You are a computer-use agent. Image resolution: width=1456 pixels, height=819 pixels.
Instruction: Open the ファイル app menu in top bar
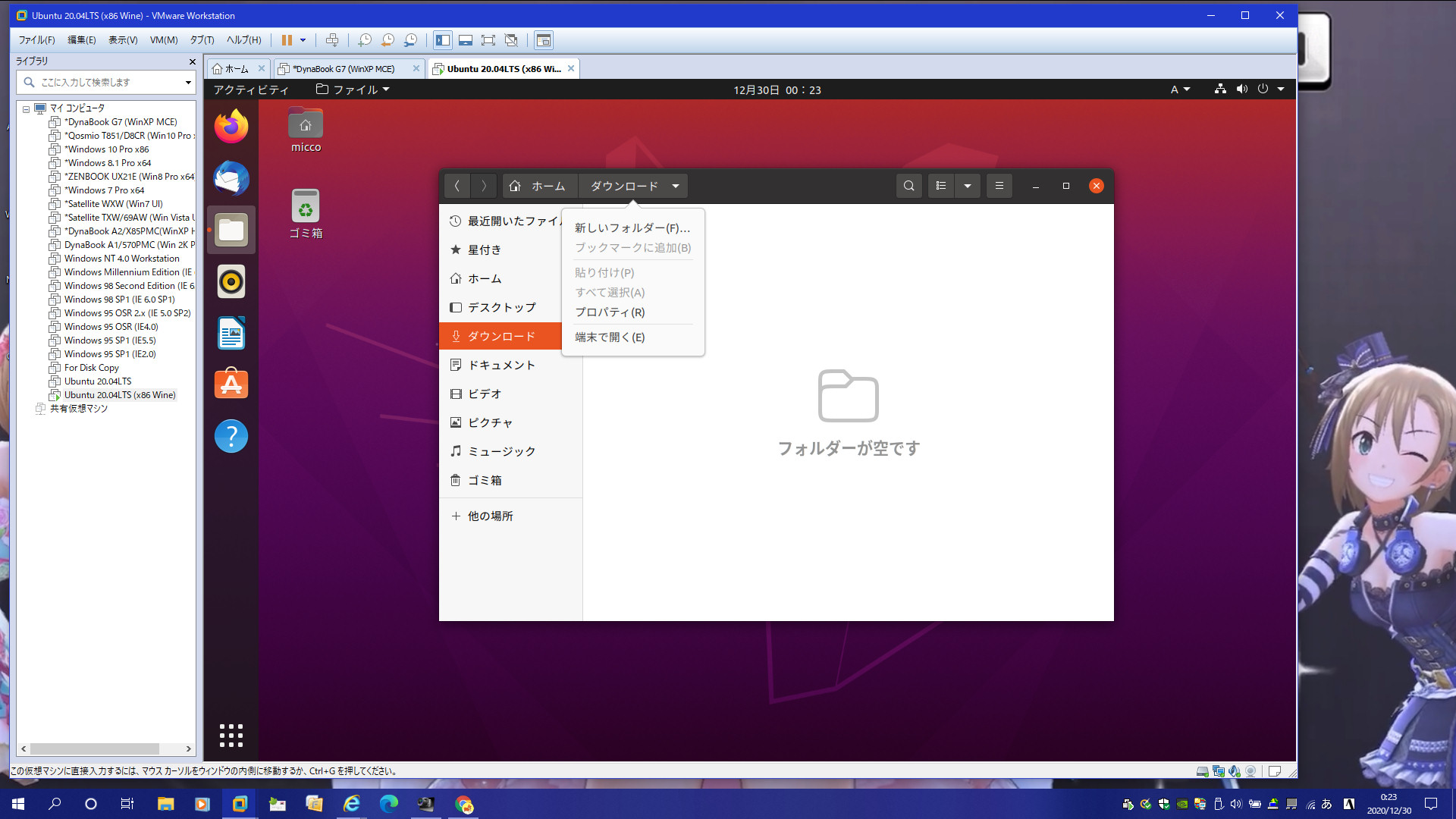tap(353, 89)
